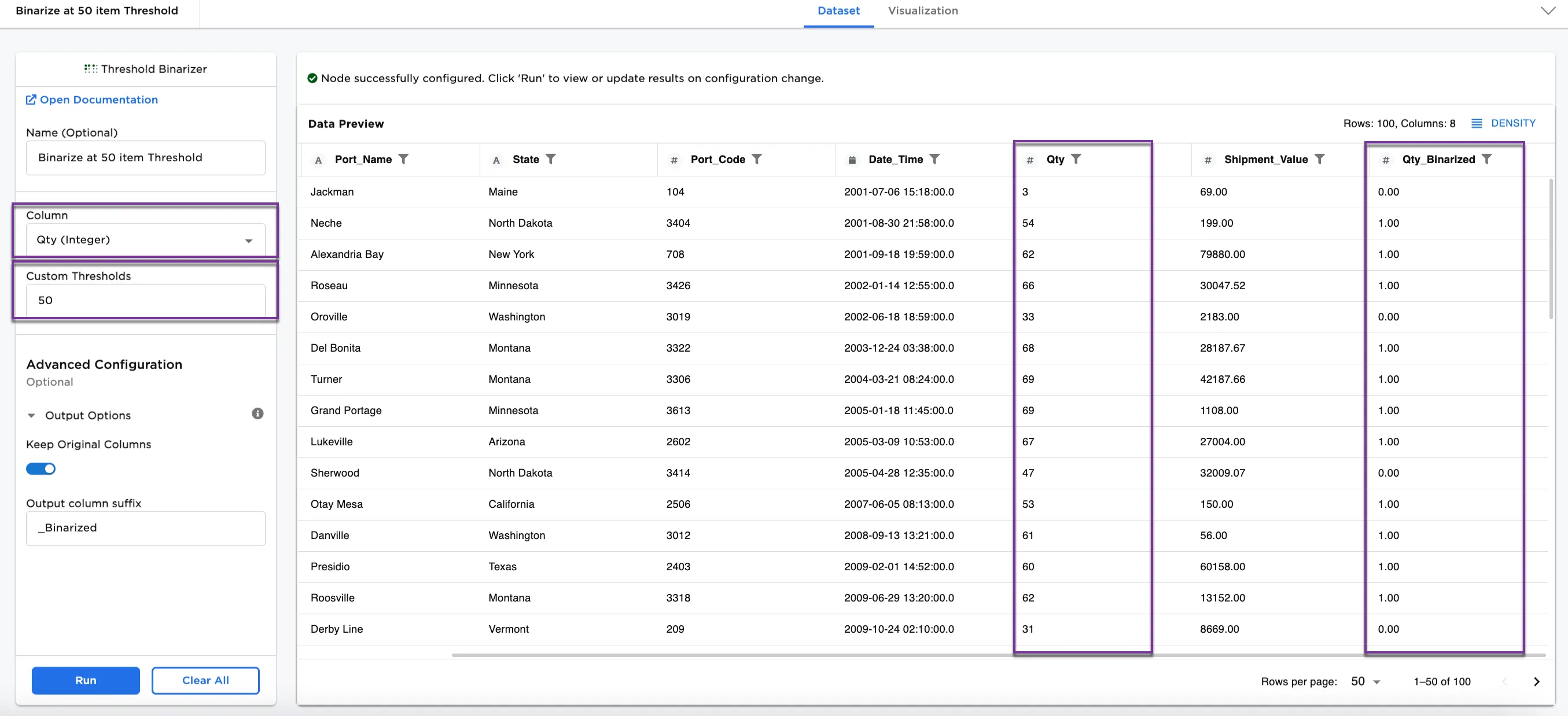Open the Port_Code column filter
This screenshot has height=716, width=1568.
pyautogui.click(x=757, y=160)
